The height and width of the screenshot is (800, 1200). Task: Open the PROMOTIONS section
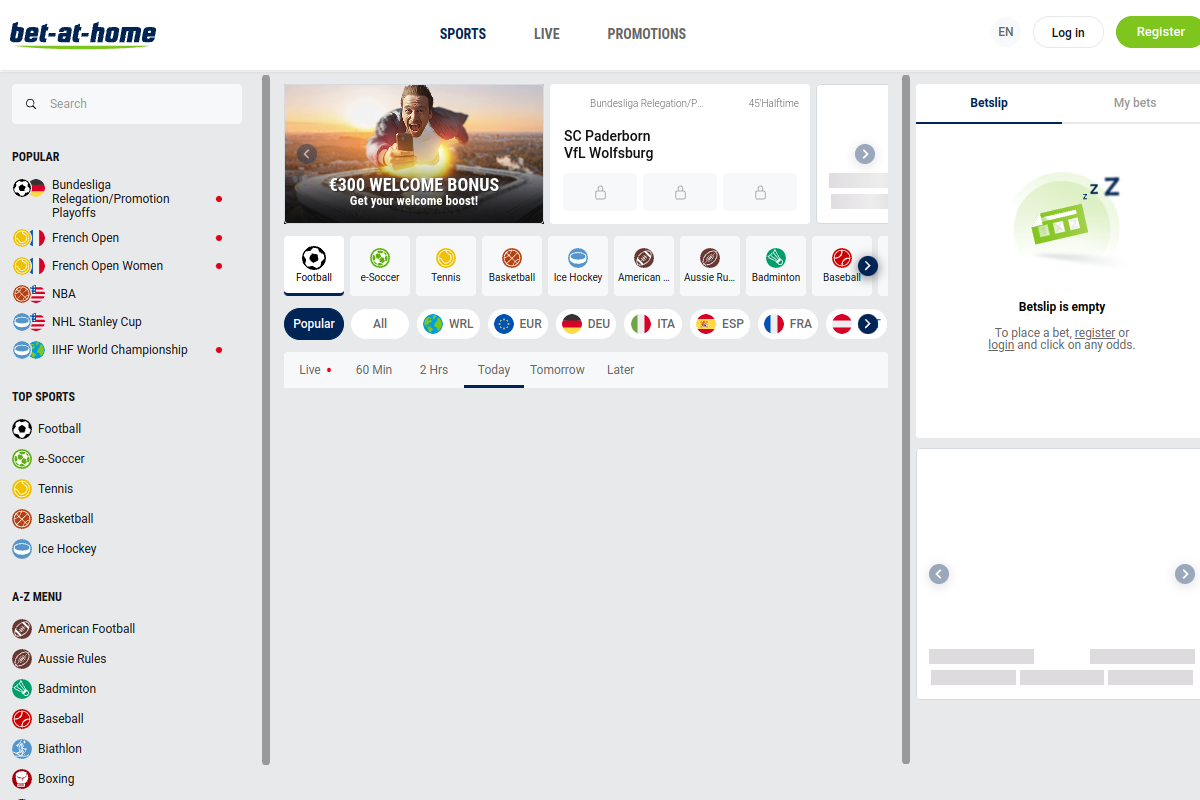647,34
